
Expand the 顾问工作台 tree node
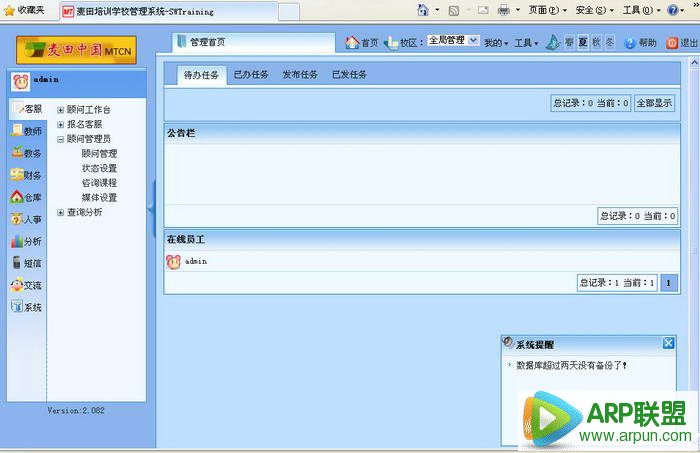(x=61, y=110)
